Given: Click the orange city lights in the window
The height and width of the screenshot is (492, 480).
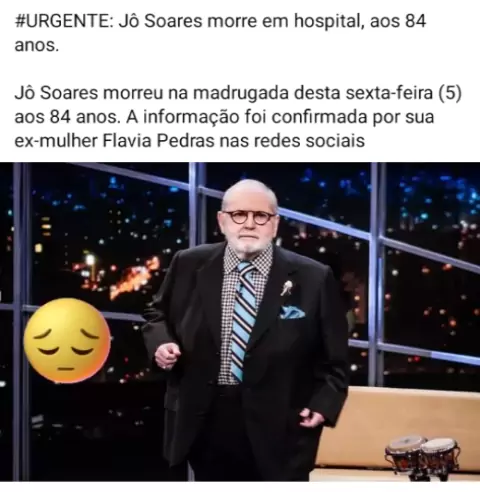Looking at the screenshot, I should click(x=133, y=277).
